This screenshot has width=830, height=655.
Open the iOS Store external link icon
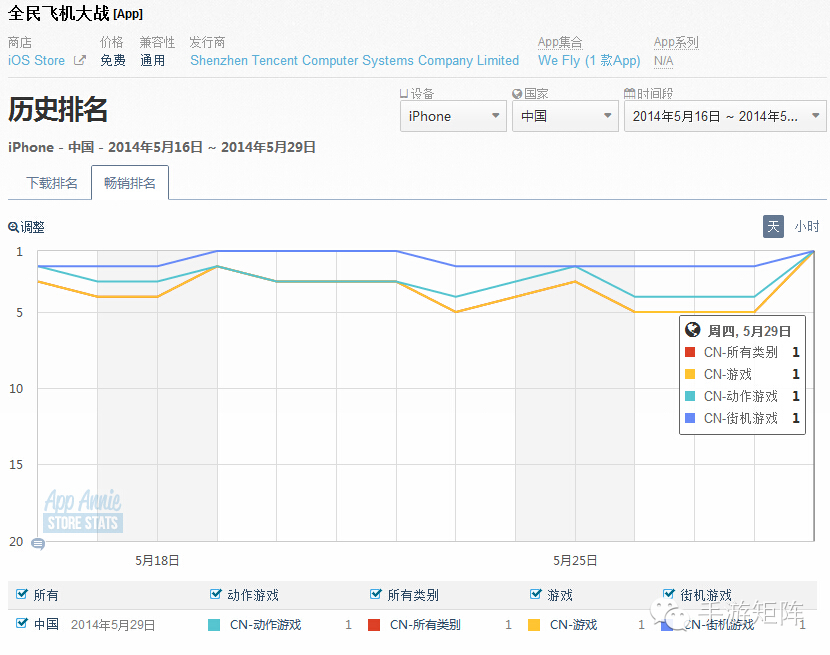click(x=79, y=60)
